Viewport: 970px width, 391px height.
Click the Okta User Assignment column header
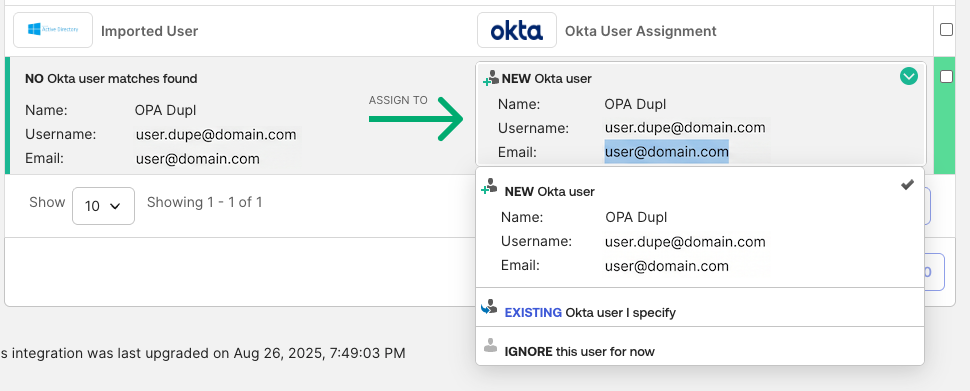click(x=640, y=31)
